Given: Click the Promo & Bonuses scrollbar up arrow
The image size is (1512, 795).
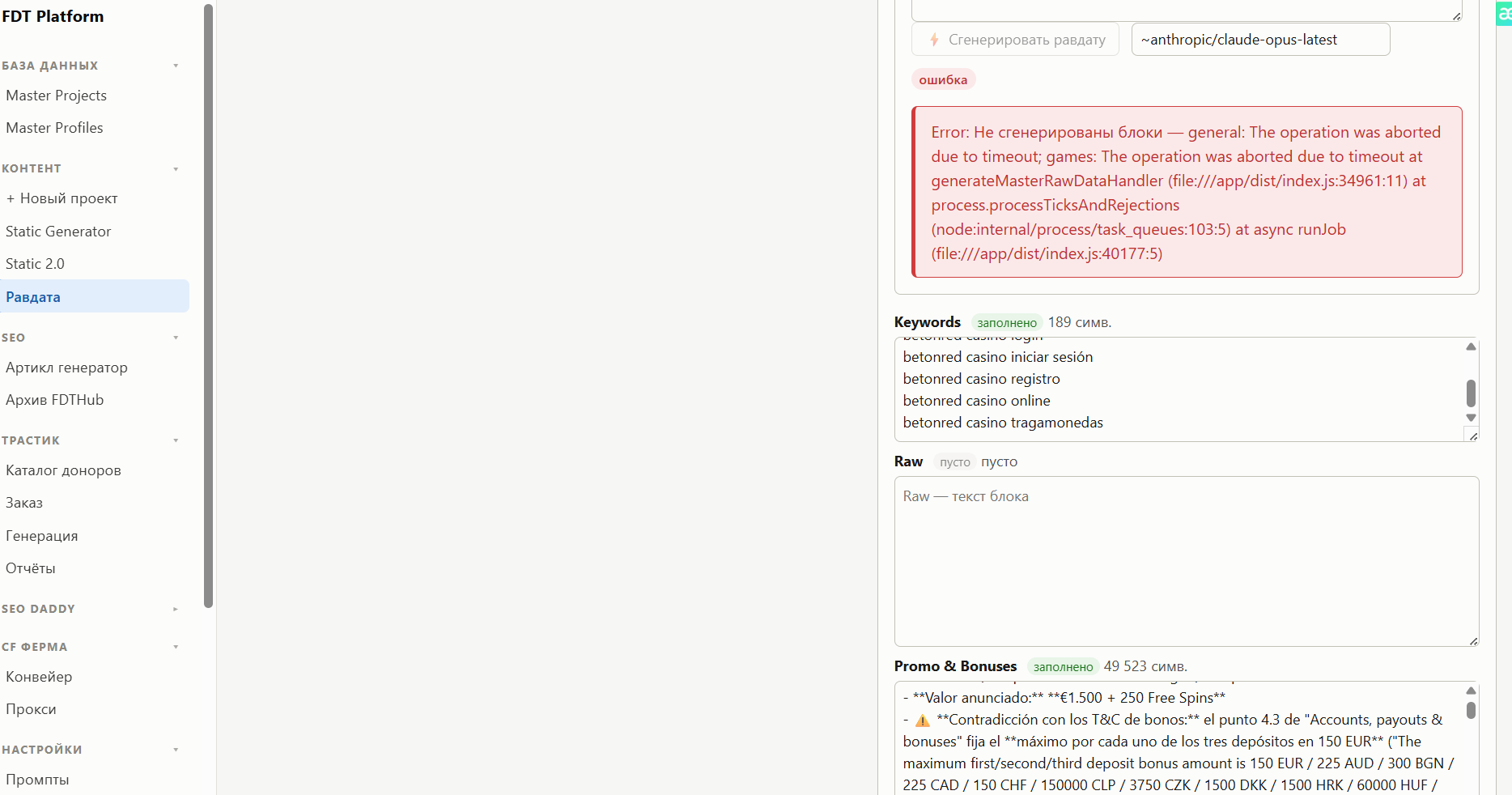Looking at the screenshot, I should pyautogui.click(x=1471, y=691).
